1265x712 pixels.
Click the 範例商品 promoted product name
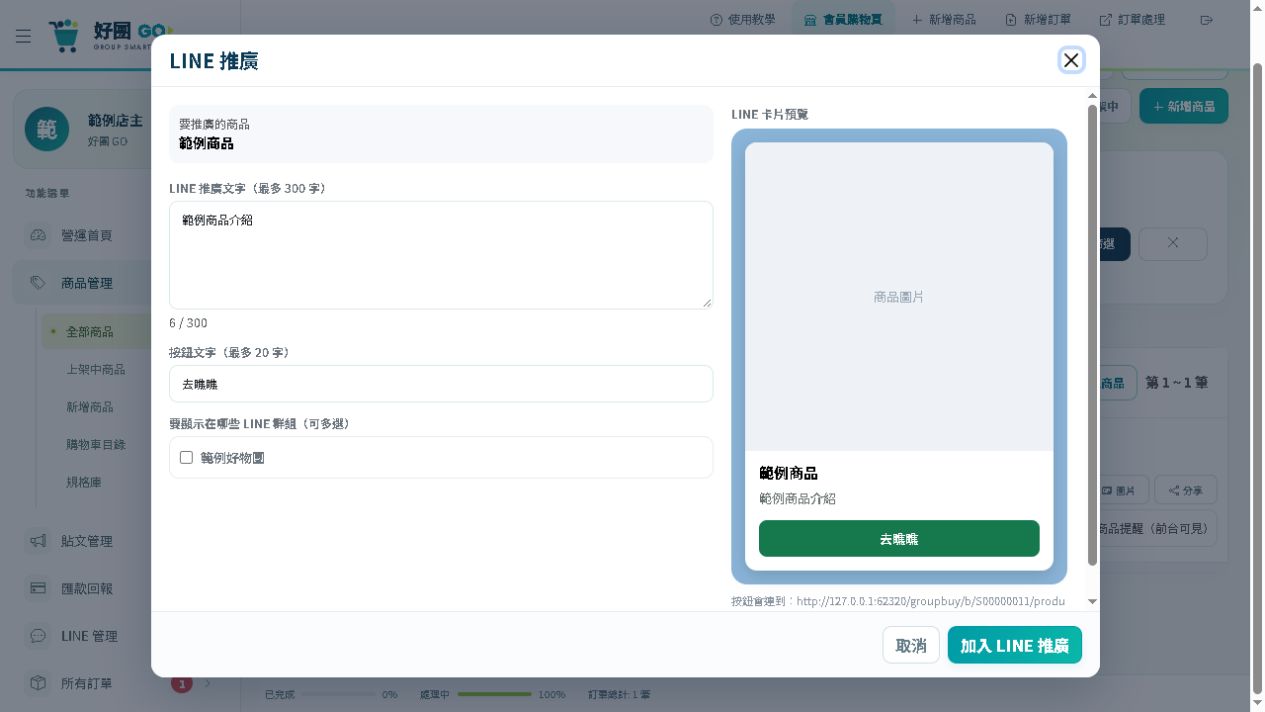click(x=206, y=143)
